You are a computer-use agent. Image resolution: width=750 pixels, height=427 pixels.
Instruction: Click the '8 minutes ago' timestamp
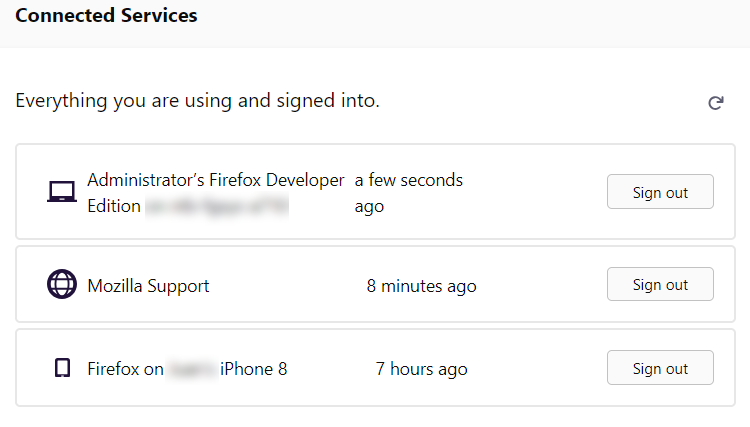pyautogui.click(x=421, y=286)
